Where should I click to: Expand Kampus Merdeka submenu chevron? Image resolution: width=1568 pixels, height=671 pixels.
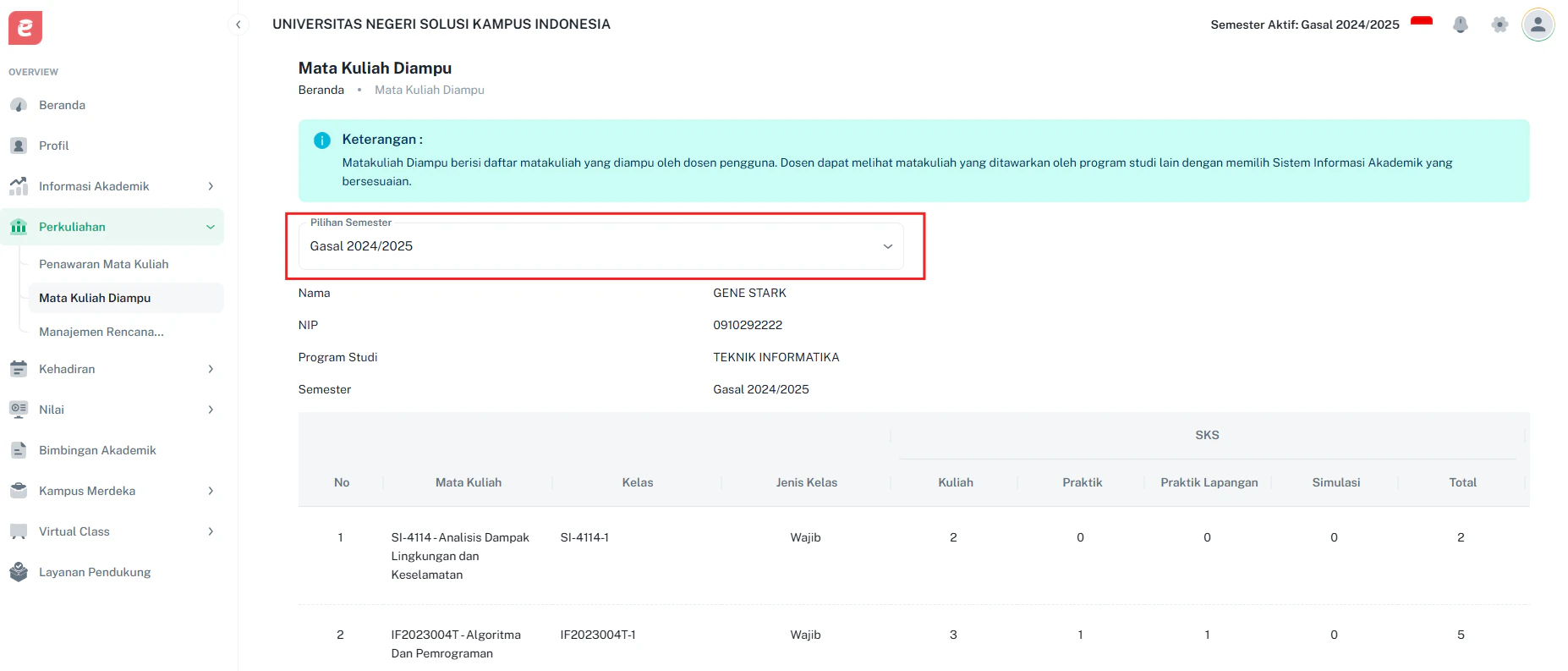click(211, 491)
